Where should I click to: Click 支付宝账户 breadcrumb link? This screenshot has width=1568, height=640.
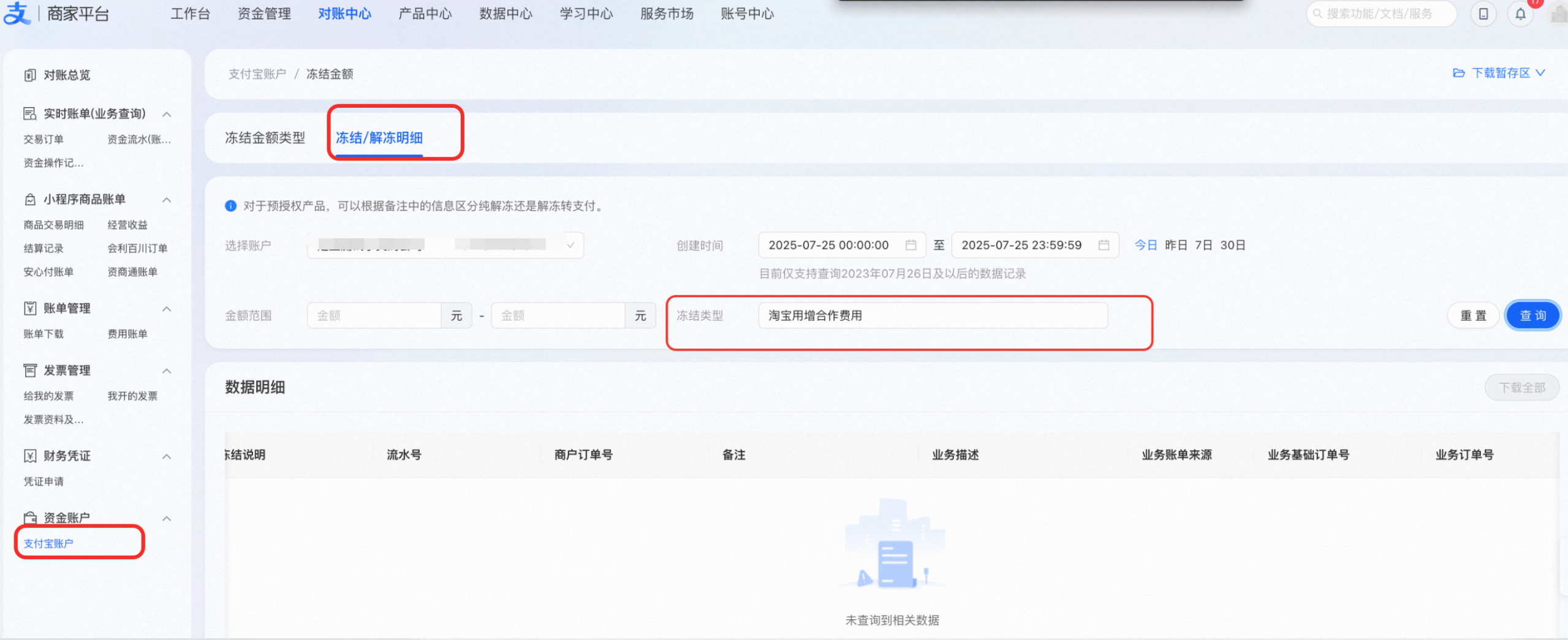[x=257, y=74]
